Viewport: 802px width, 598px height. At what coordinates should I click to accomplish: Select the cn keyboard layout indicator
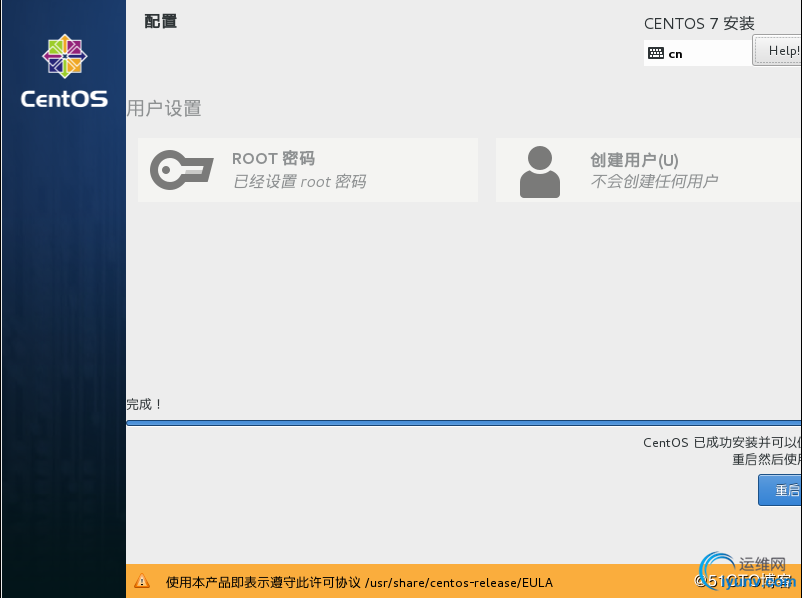[x=698, y=53]
